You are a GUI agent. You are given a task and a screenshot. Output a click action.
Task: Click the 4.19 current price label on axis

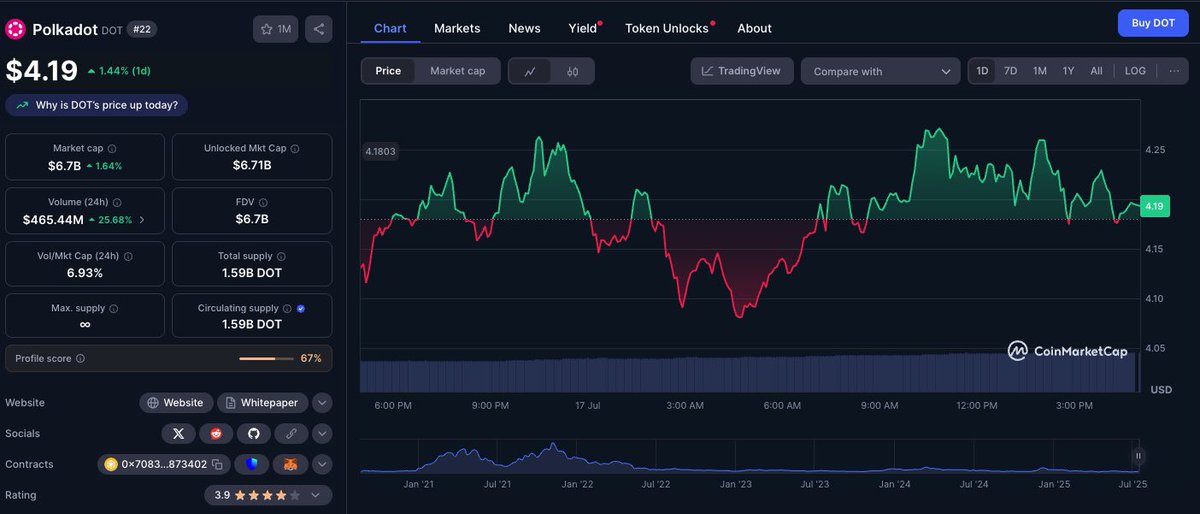pyautogui.click(x=1155, y=206)
